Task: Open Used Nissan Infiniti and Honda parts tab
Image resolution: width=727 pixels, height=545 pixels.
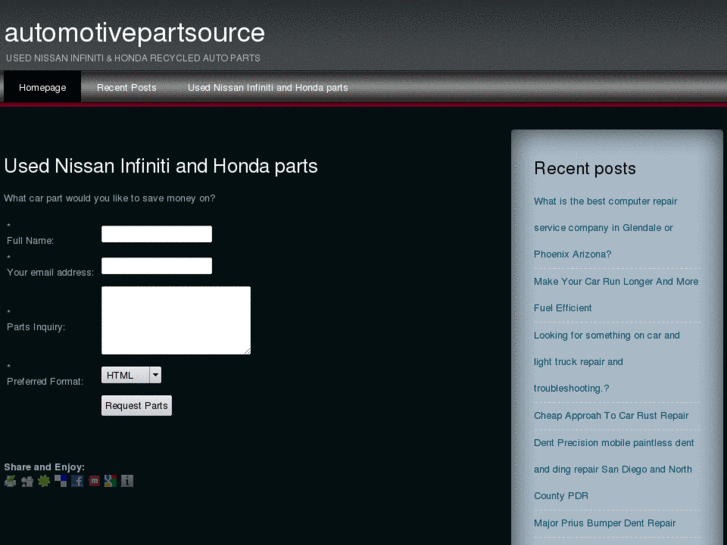Action: [268, 87]
